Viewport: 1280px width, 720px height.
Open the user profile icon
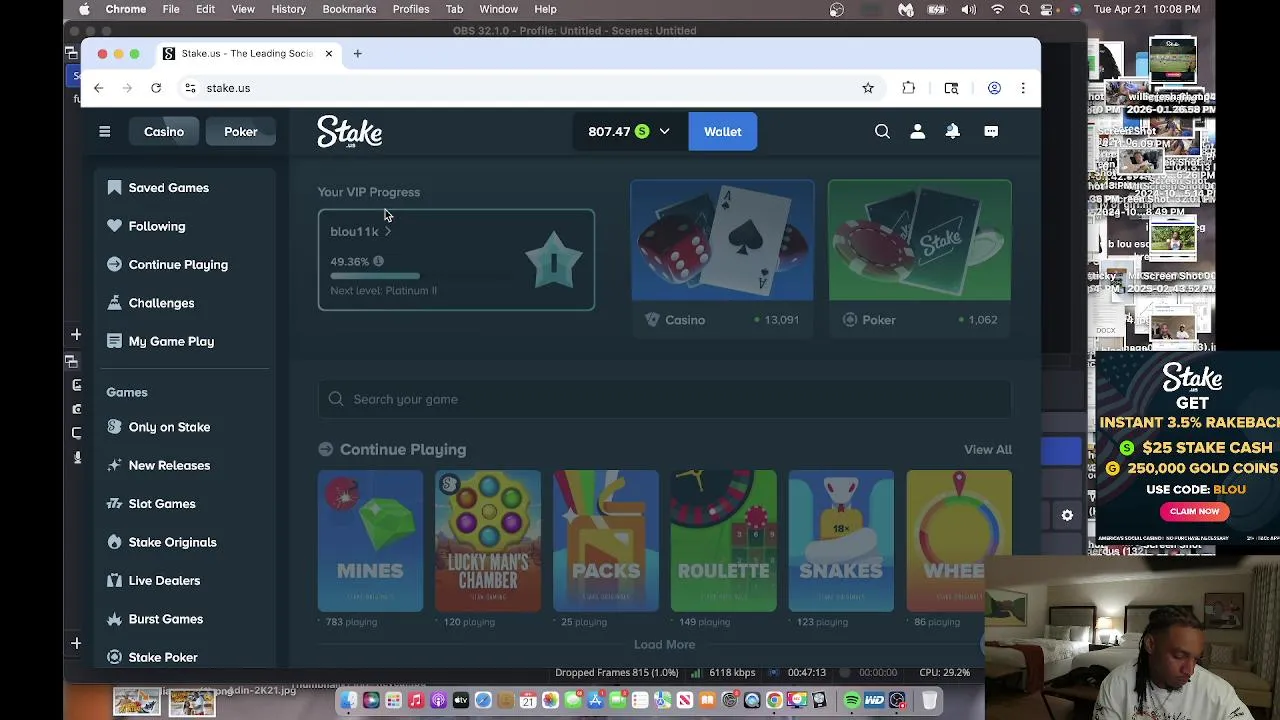click(x=917, y=131)
